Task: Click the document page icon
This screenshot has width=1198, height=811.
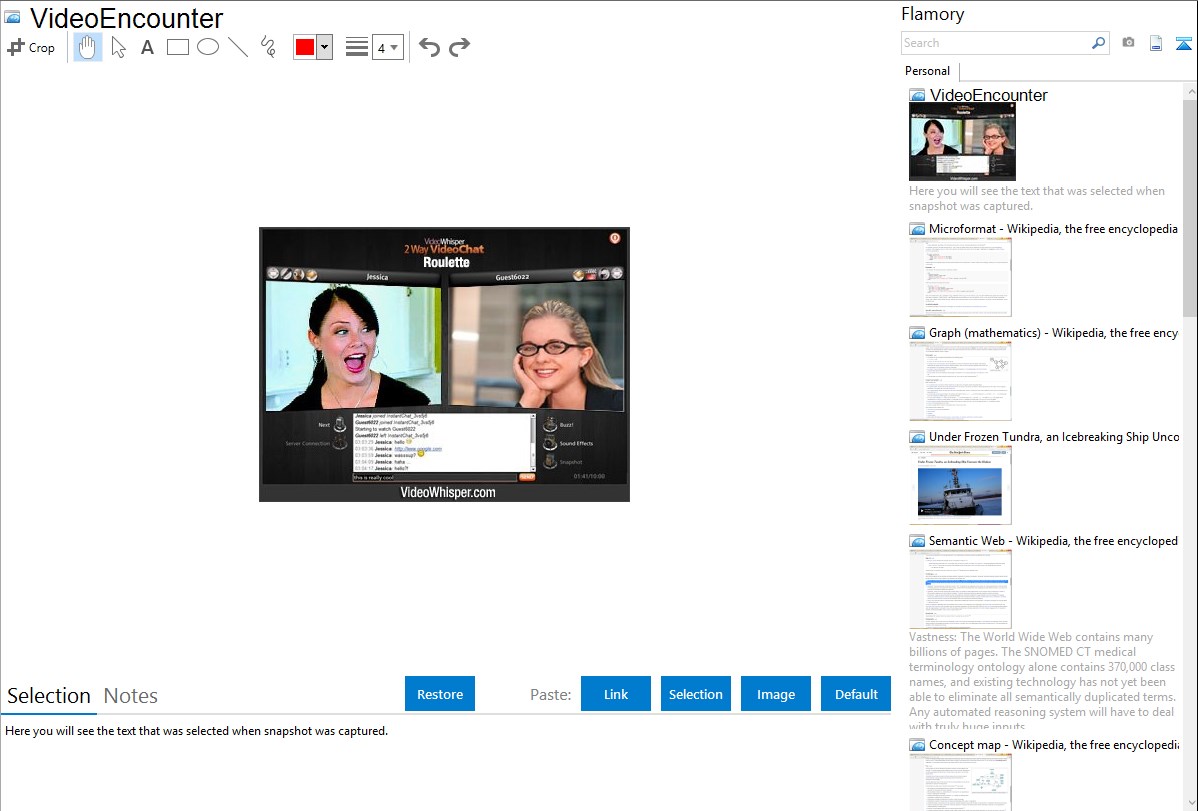Action: (1156, 44)
